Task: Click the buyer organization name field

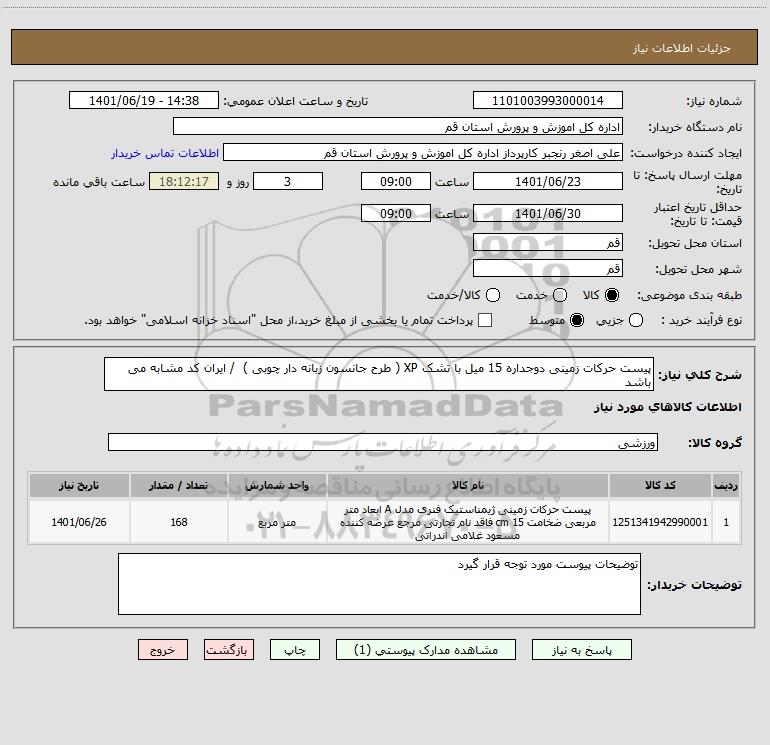Action: [398, 126]
